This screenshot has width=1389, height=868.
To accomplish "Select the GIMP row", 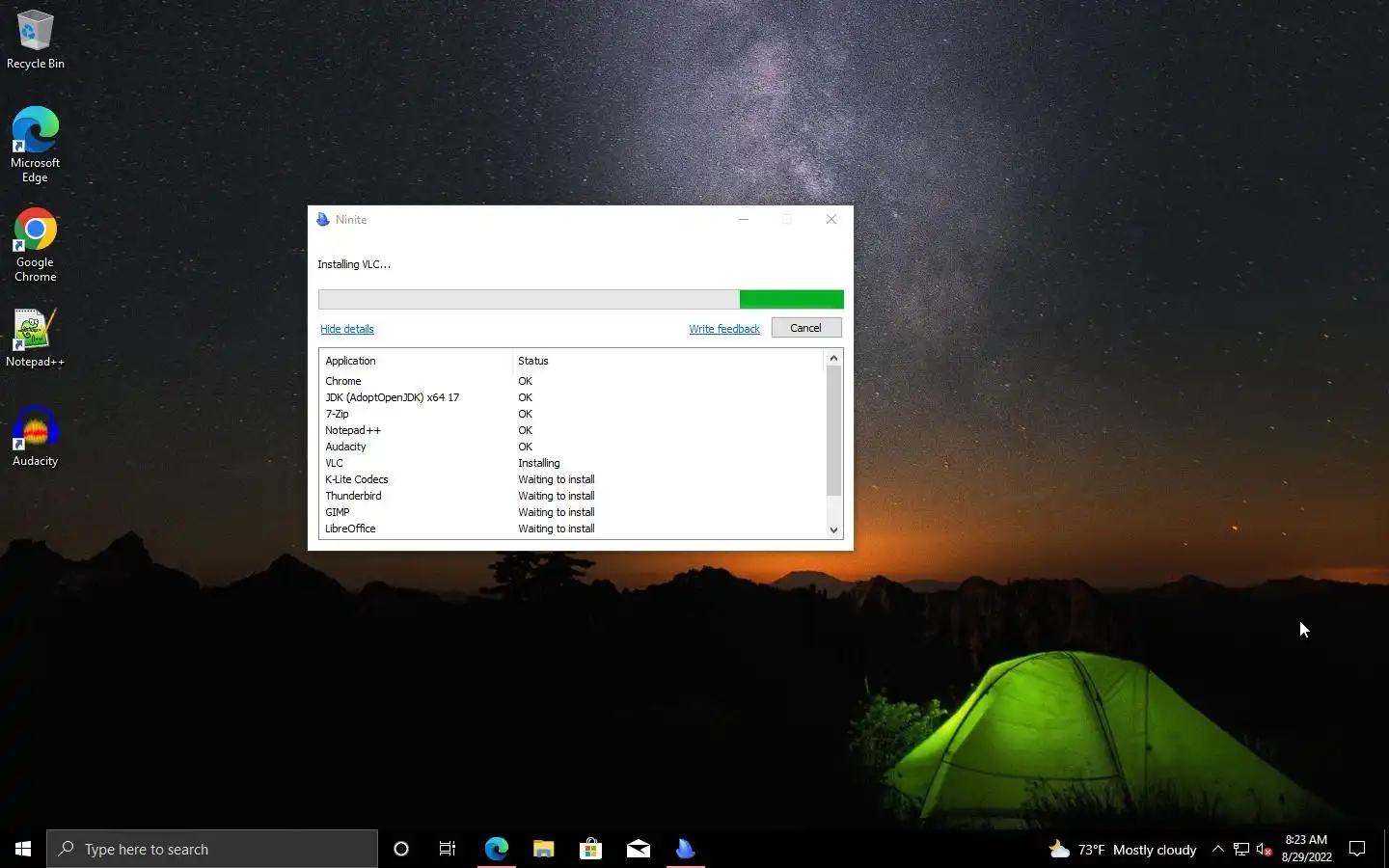I will 573,512.
